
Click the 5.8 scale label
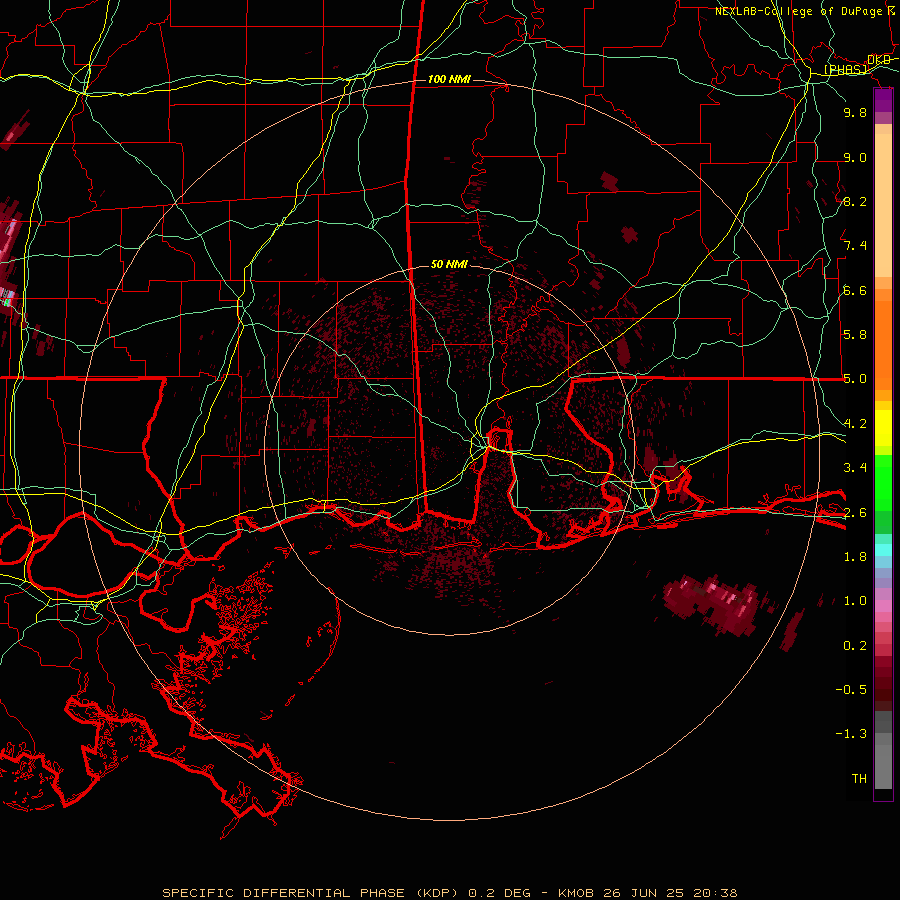pos(855,335)
